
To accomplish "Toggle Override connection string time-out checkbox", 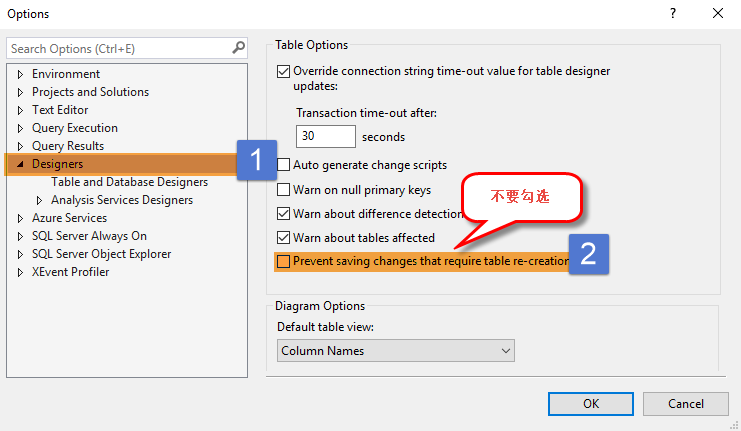I will [x=283, y=72].
